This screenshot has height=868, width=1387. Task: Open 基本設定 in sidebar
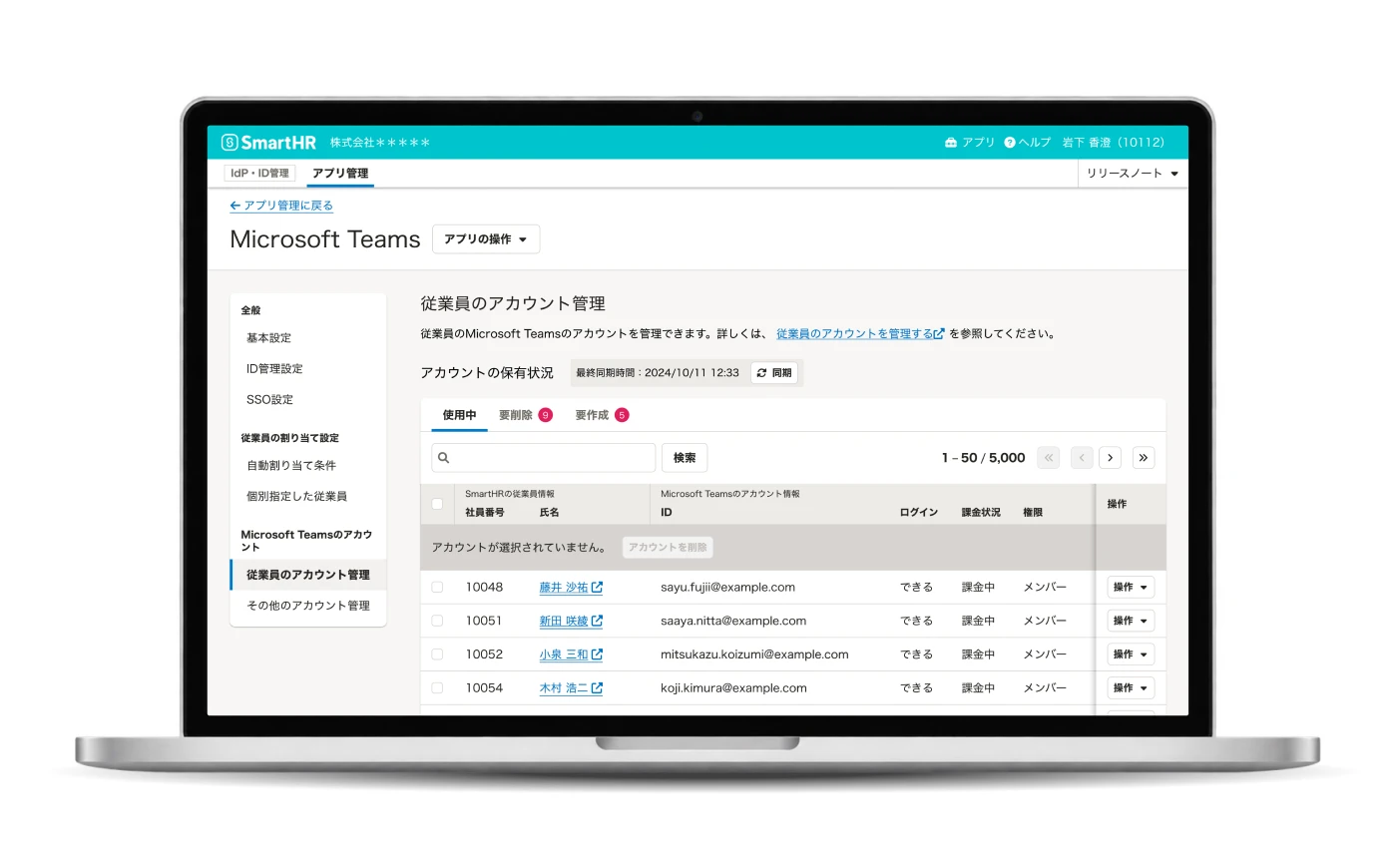[308, 338]
